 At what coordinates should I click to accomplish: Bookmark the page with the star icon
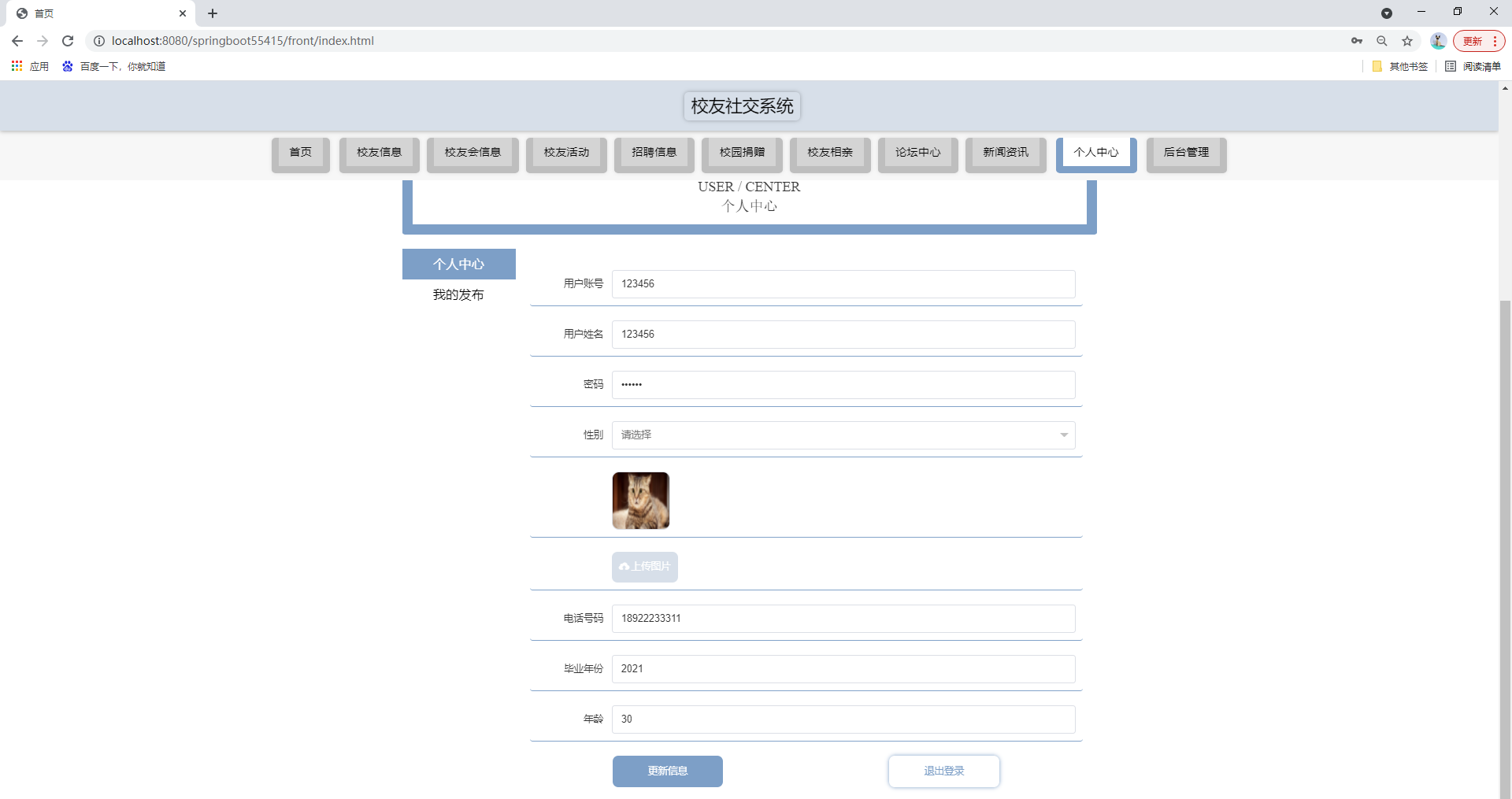tap(1407, 40)
